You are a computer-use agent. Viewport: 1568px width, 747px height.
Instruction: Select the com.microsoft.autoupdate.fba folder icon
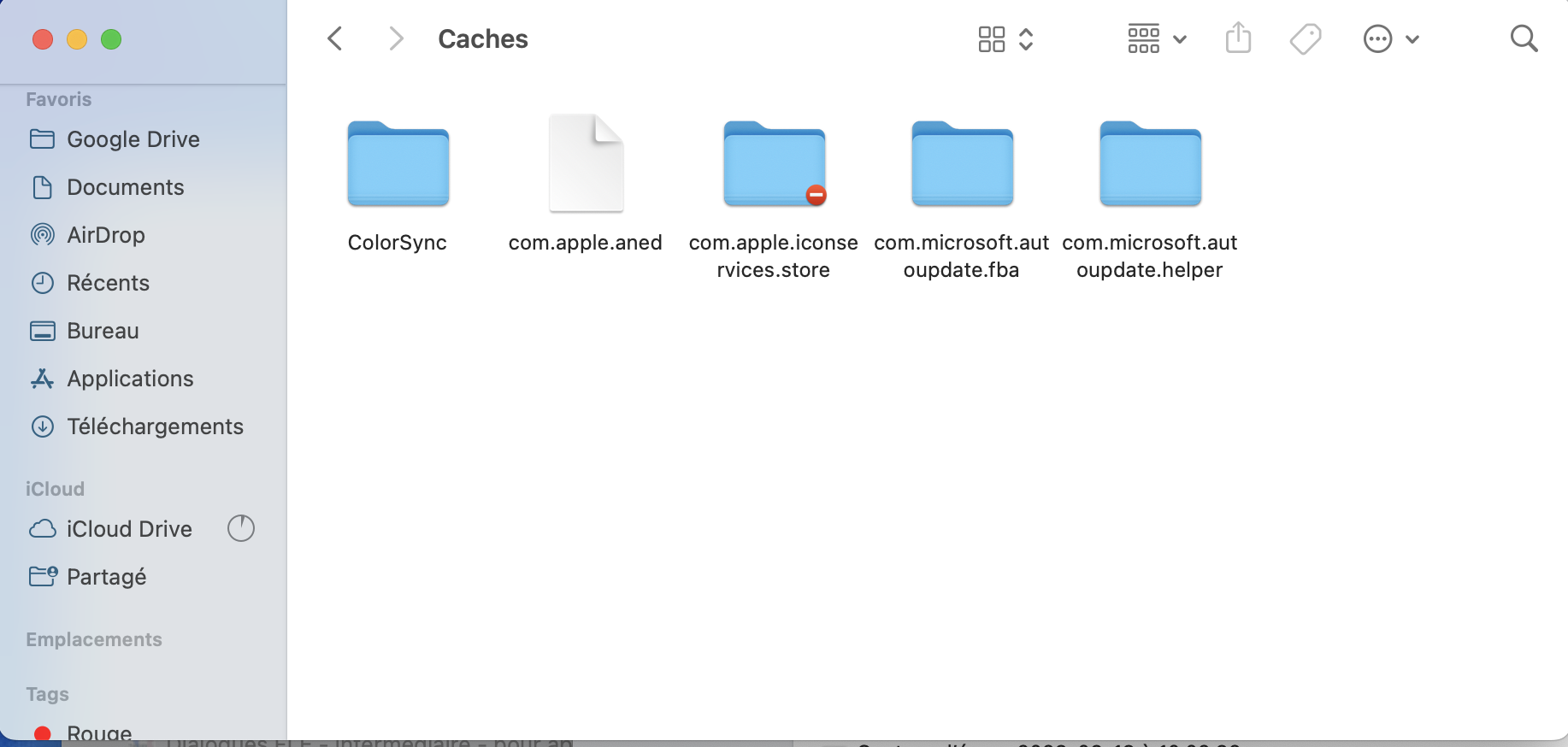pos(963,164)
